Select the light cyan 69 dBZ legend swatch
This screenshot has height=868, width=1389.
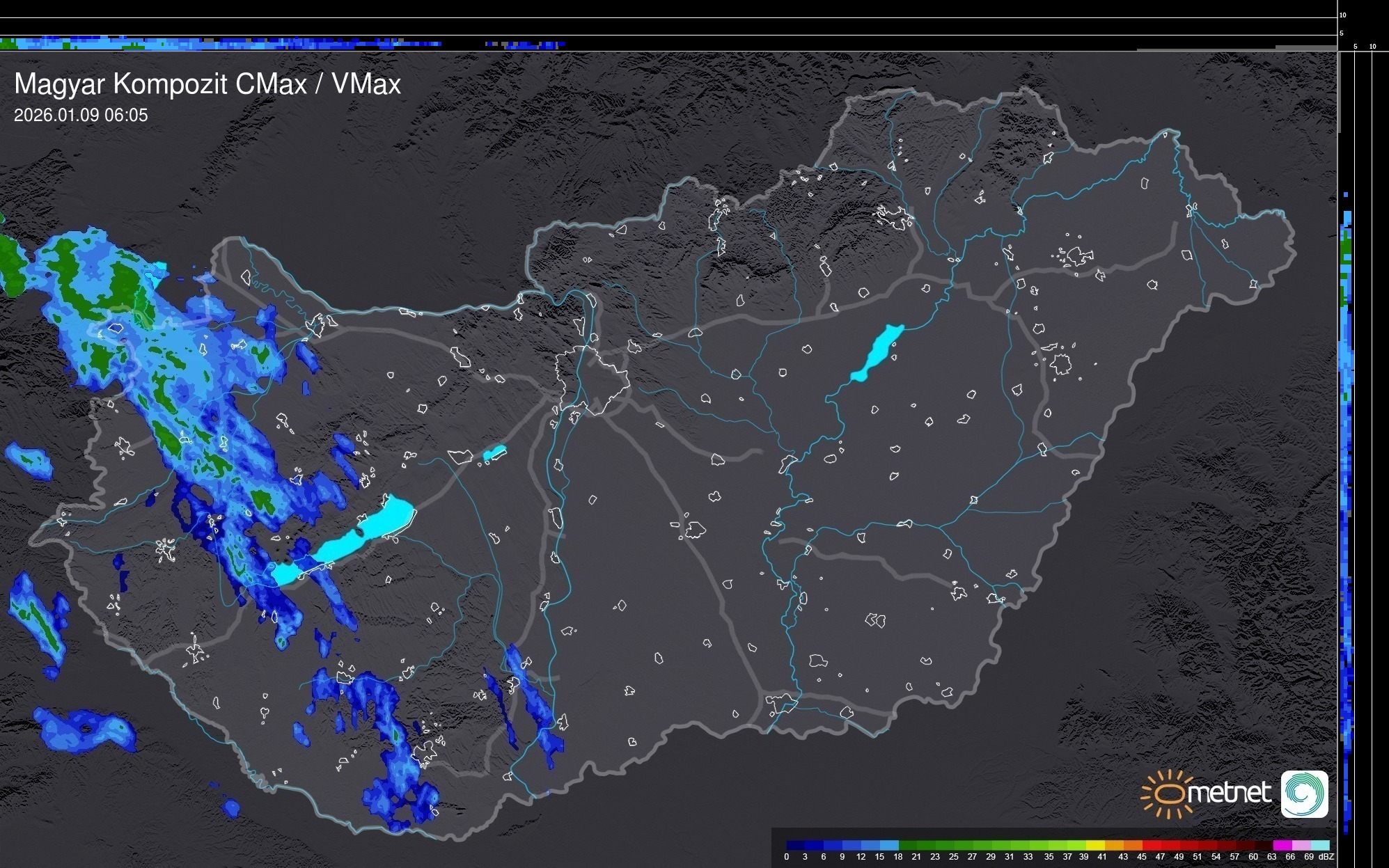click(1319, 845)
